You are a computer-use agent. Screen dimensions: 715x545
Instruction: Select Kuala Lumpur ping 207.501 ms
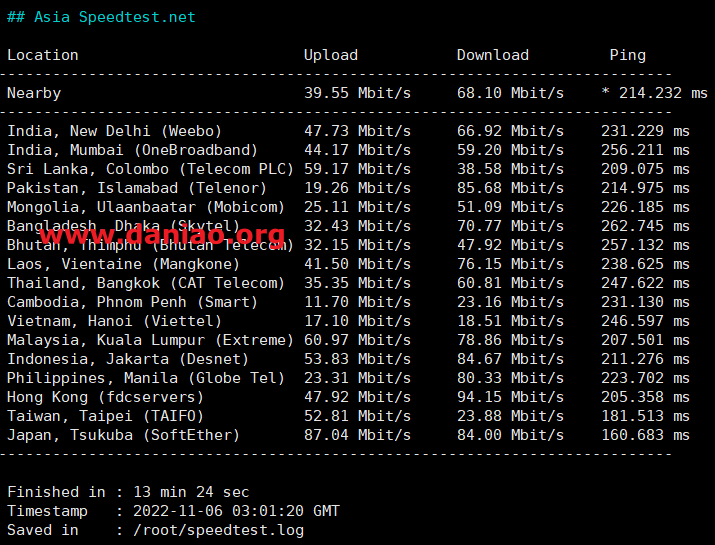coord(645,340)
